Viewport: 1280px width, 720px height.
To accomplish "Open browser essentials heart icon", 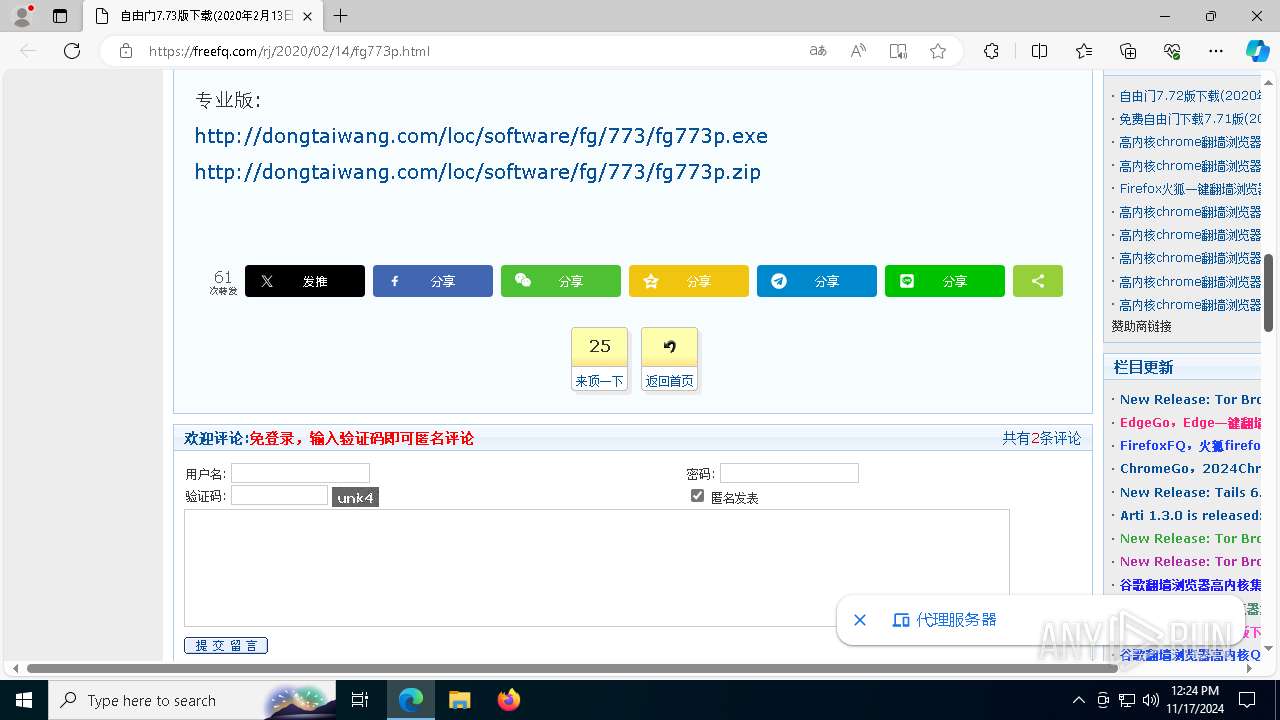I will pos(1172,51).
